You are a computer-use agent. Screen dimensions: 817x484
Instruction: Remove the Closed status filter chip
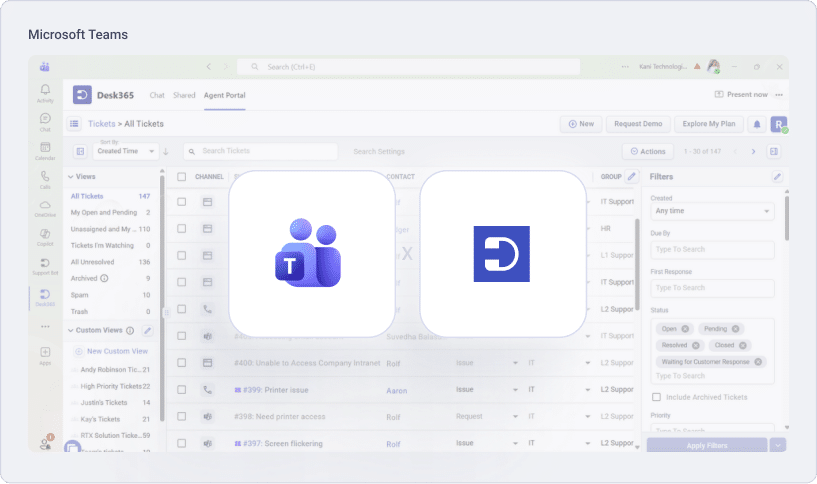742,345
